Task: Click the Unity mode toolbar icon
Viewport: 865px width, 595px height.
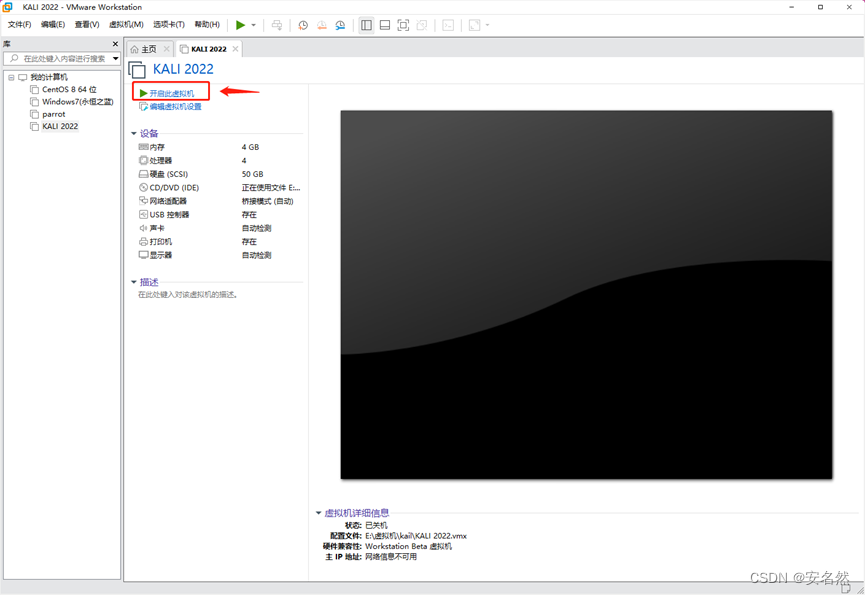Action: (422, 25)
